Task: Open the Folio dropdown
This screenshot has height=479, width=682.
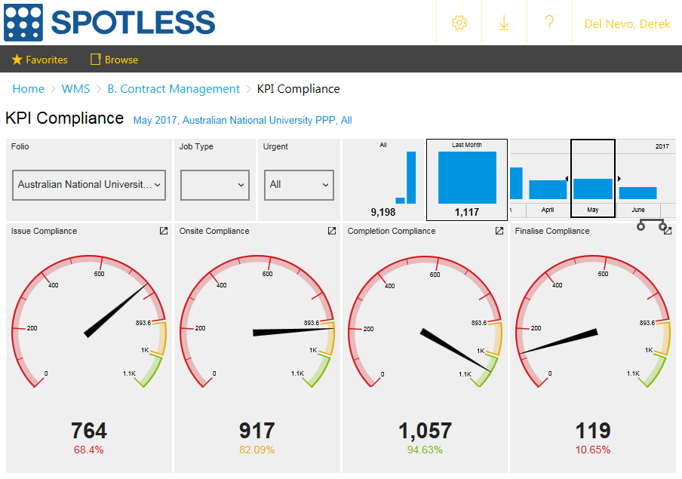Action: tap(90, 185)
